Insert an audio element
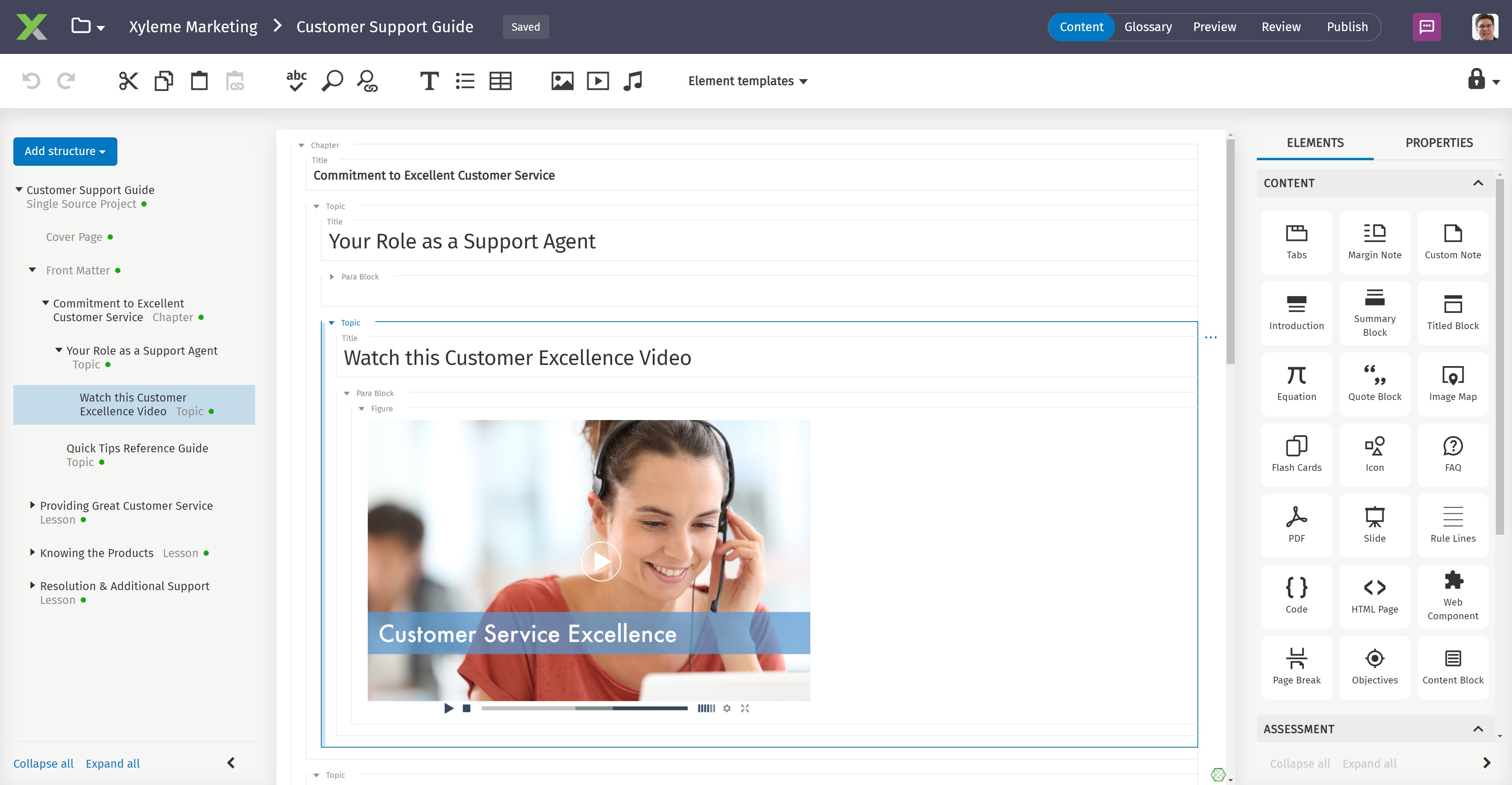The width and height of the screenshot is (1512, 785). pos(633,80)
